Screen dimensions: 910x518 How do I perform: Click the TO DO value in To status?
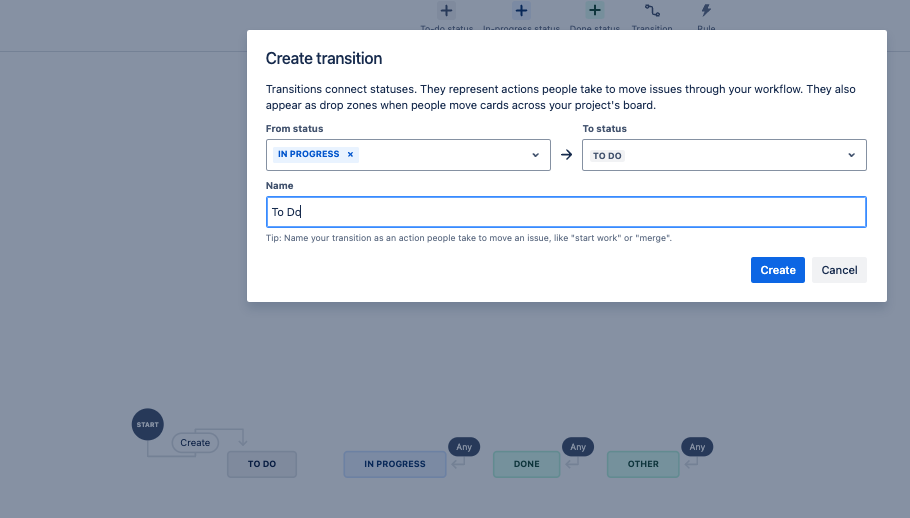click(x=607, y=155)
